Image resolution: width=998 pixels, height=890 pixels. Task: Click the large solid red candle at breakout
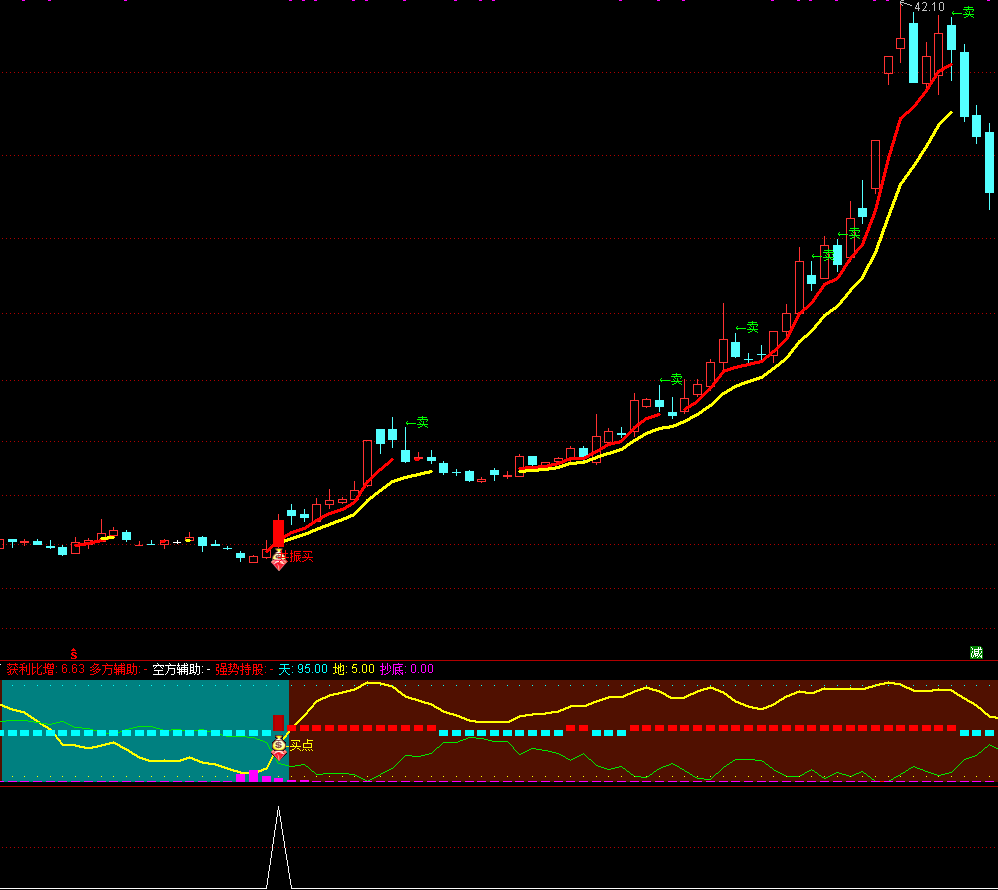(x=278, y=532)
